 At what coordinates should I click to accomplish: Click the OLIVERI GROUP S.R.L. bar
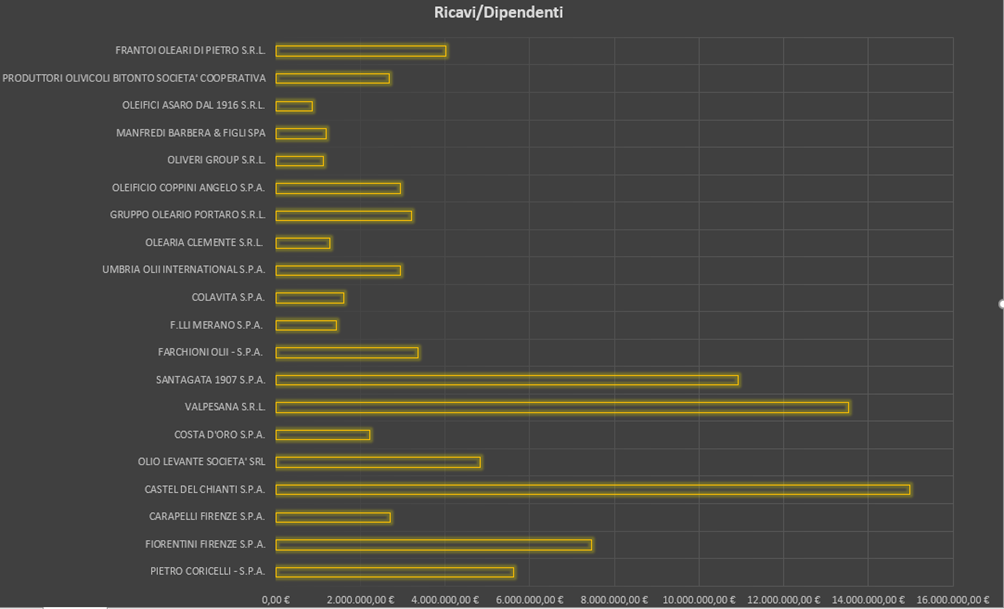300,161
